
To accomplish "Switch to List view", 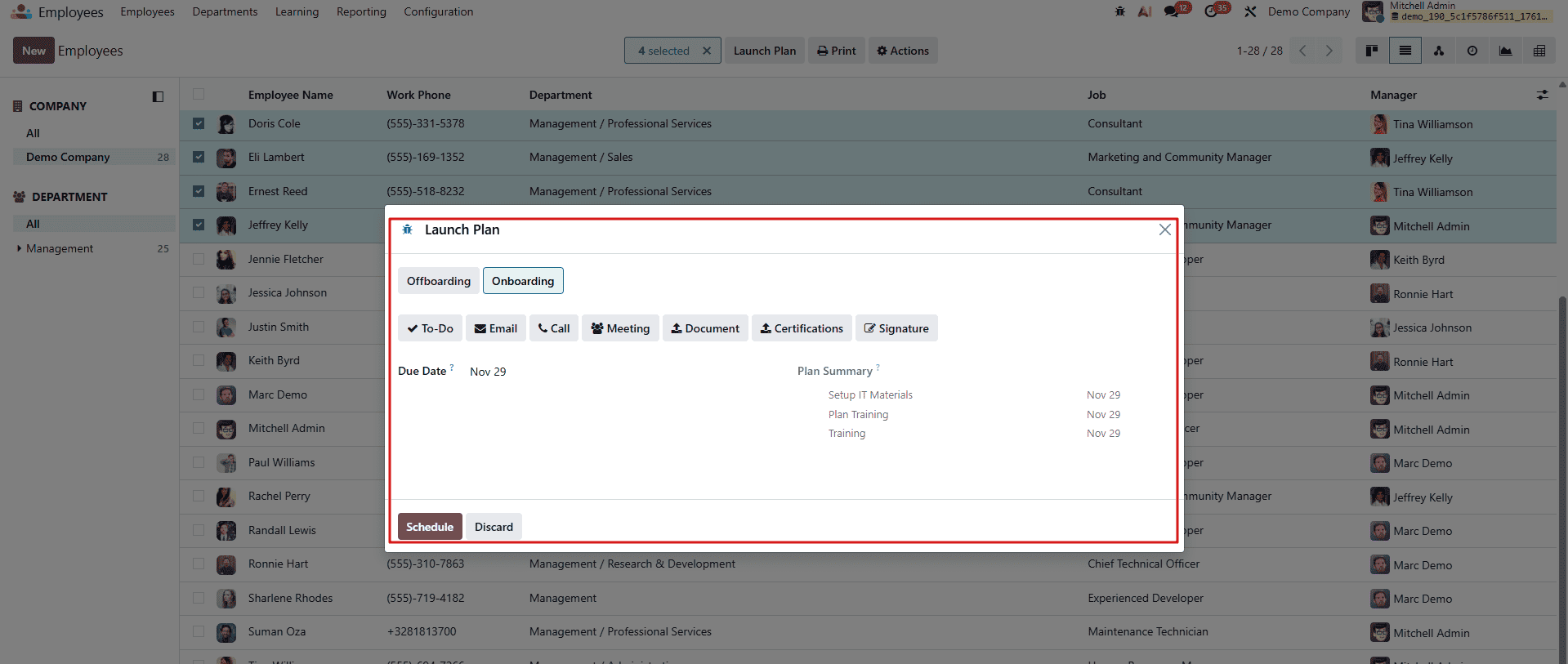I will tap(1405, 51).
